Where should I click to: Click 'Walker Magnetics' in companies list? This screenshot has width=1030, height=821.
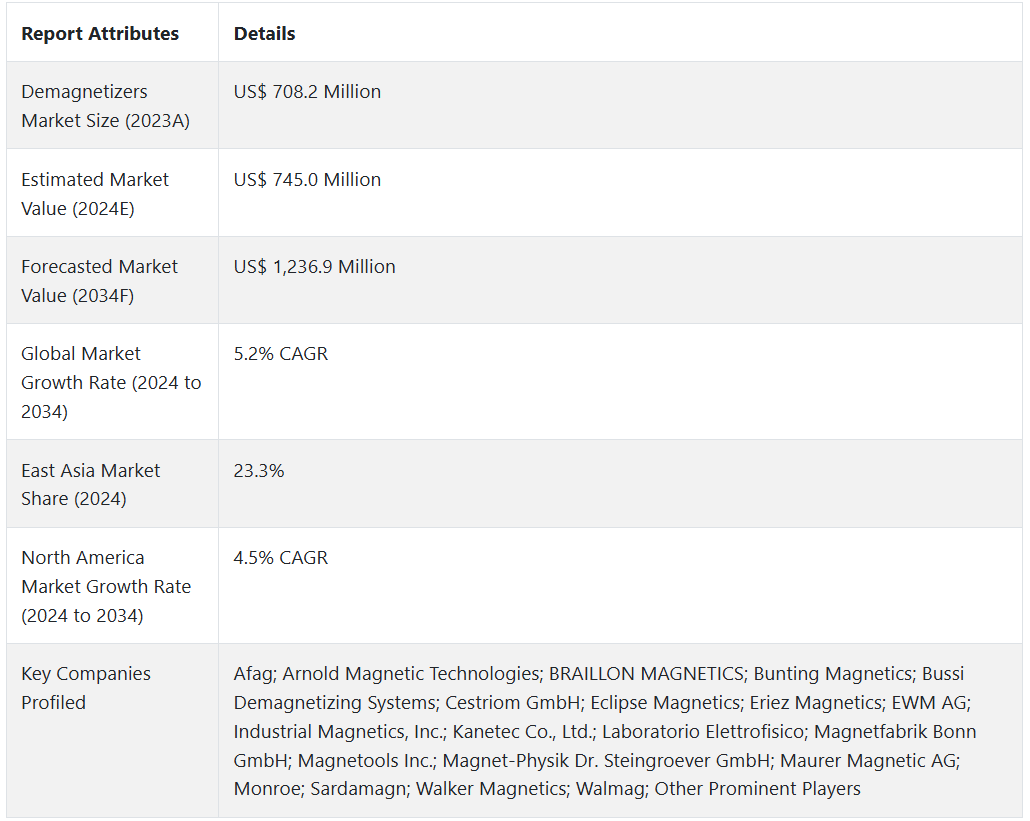point(491,789)
